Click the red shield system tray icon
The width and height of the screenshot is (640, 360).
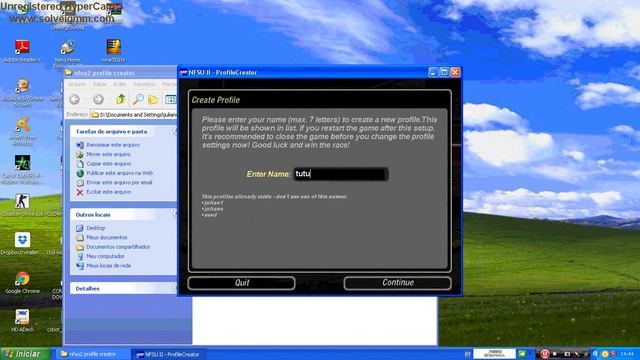click(x=613, y=354)
